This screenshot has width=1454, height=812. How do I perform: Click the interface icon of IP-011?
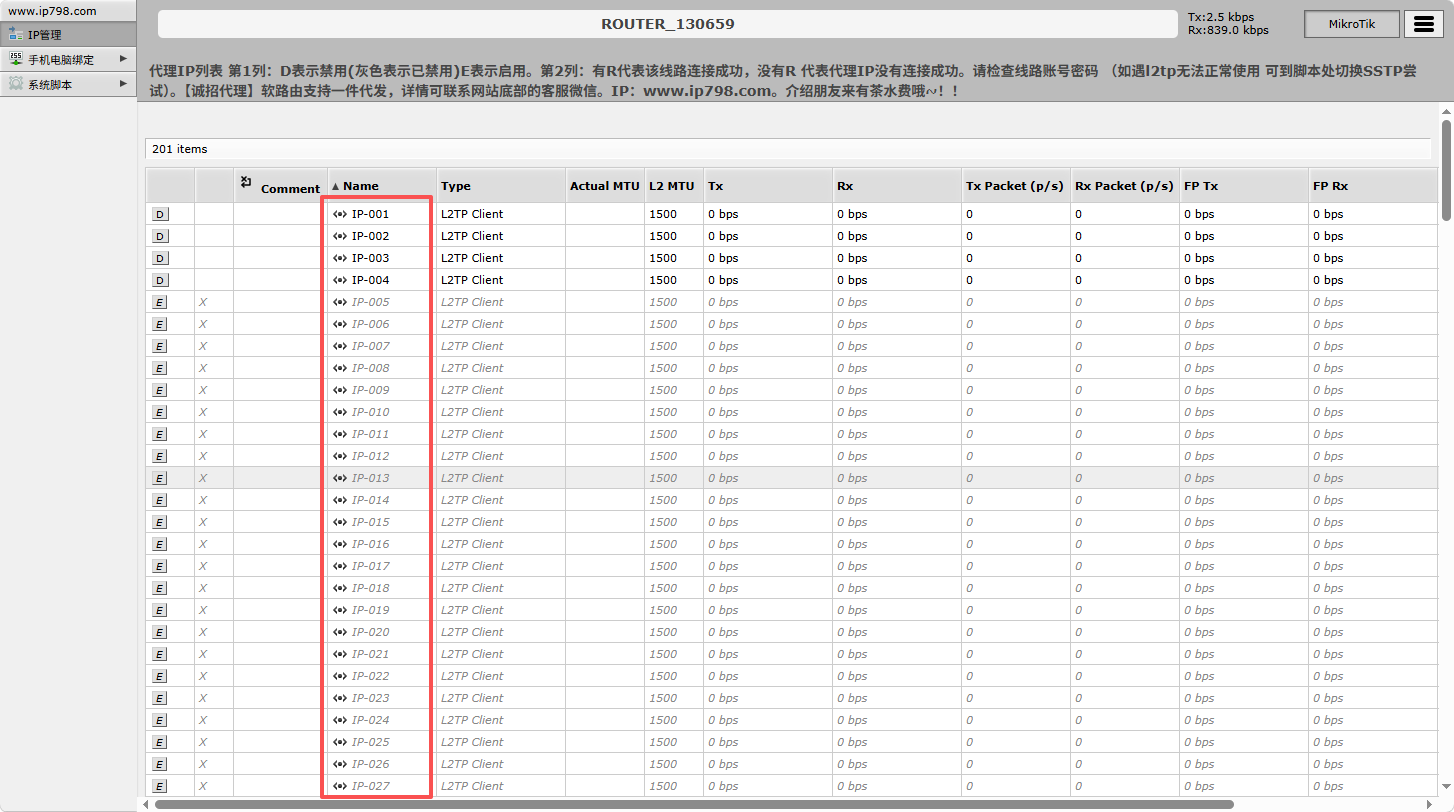(x=340, y=434)
